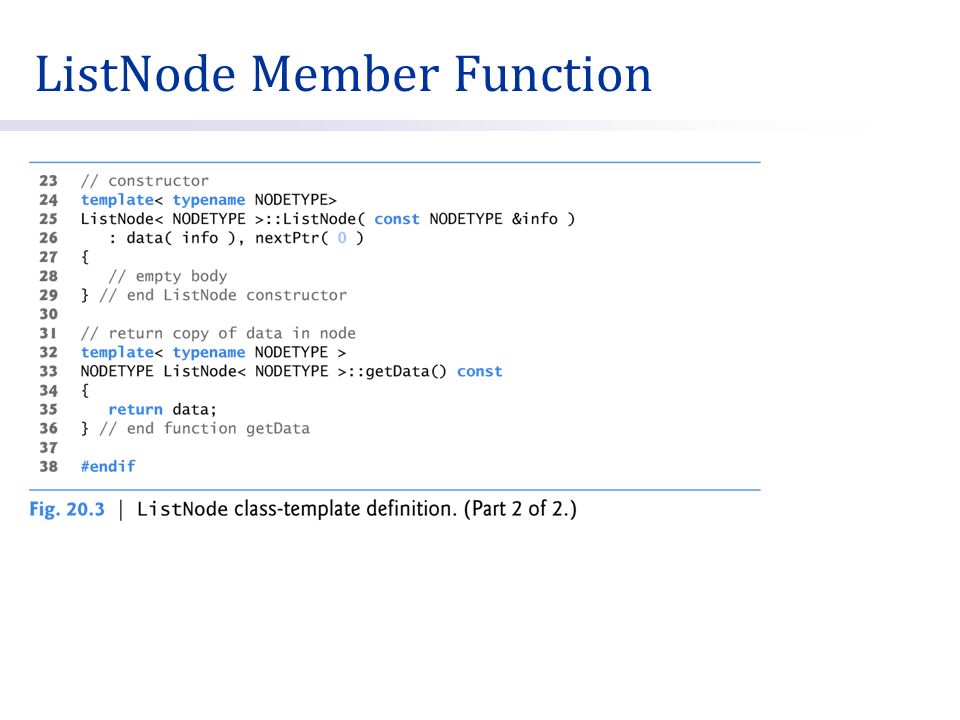The height and width of the screenshot is (720, 960).
Task: Click line number 30
Action: tap(48, 314)
